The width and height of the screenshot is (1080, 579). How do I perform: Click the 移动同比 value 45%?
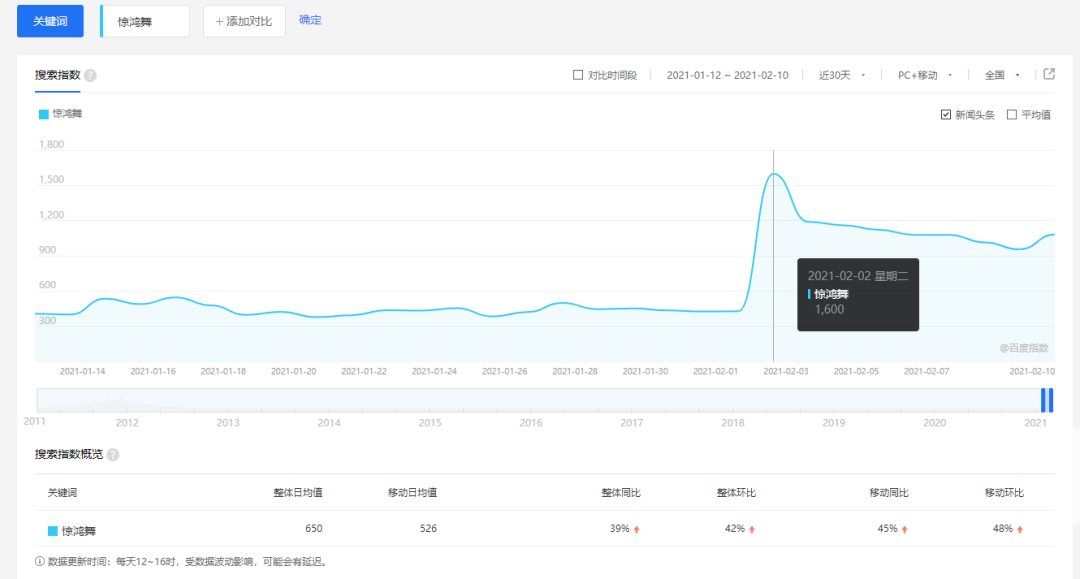(x=887, y=528)
